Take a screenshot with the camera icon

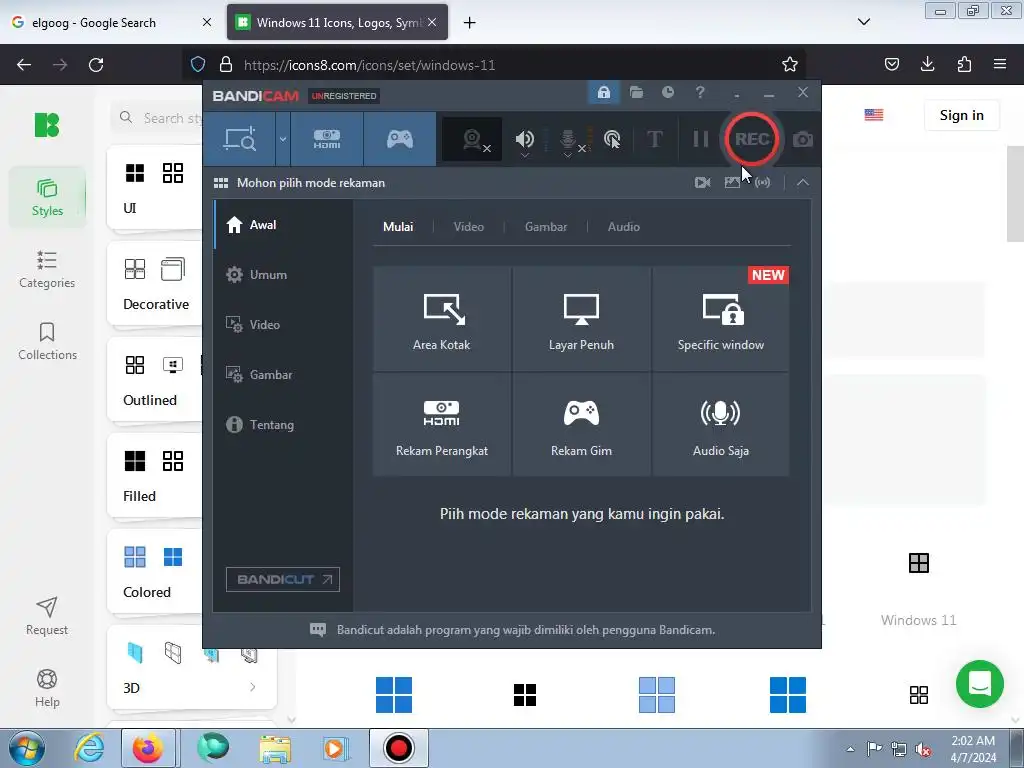pos(803,140)
